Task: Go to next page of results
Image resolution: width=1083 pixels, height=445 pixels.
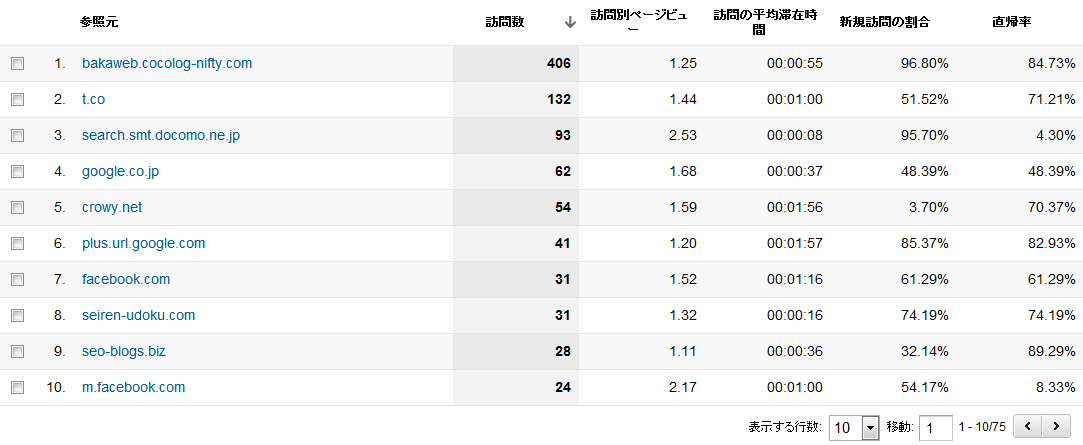Action: pyautogui.click(x=1055, y=427)
